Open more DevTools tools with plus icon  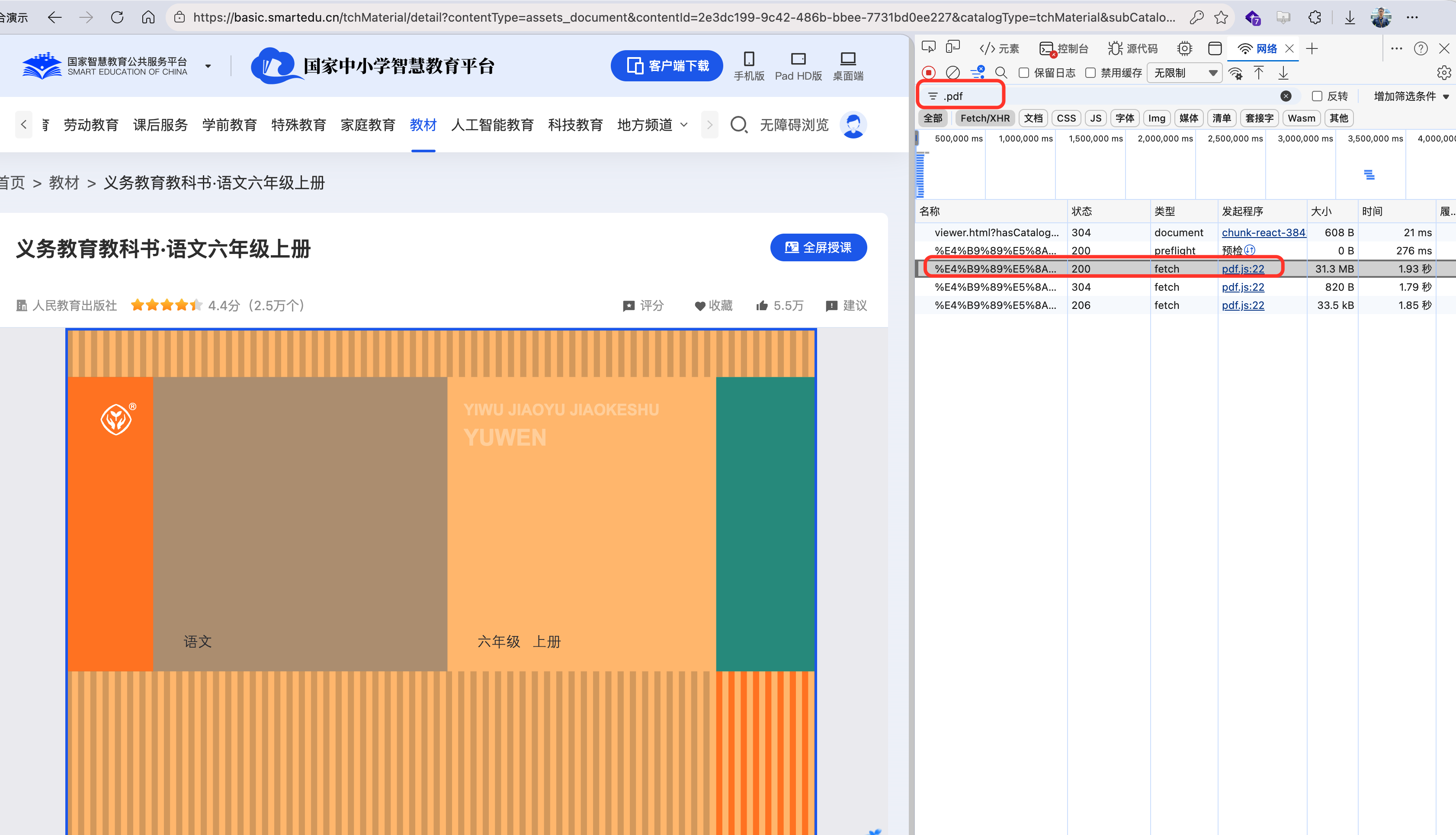click(1312, 48)
